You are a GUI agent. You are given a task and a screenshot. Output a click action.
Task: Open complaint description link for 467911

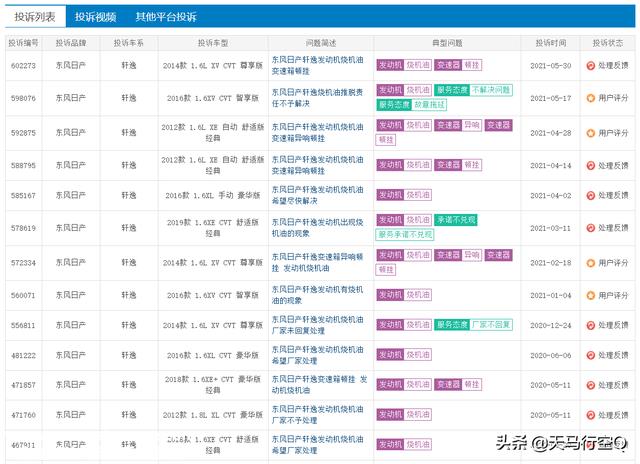point(318,445)
